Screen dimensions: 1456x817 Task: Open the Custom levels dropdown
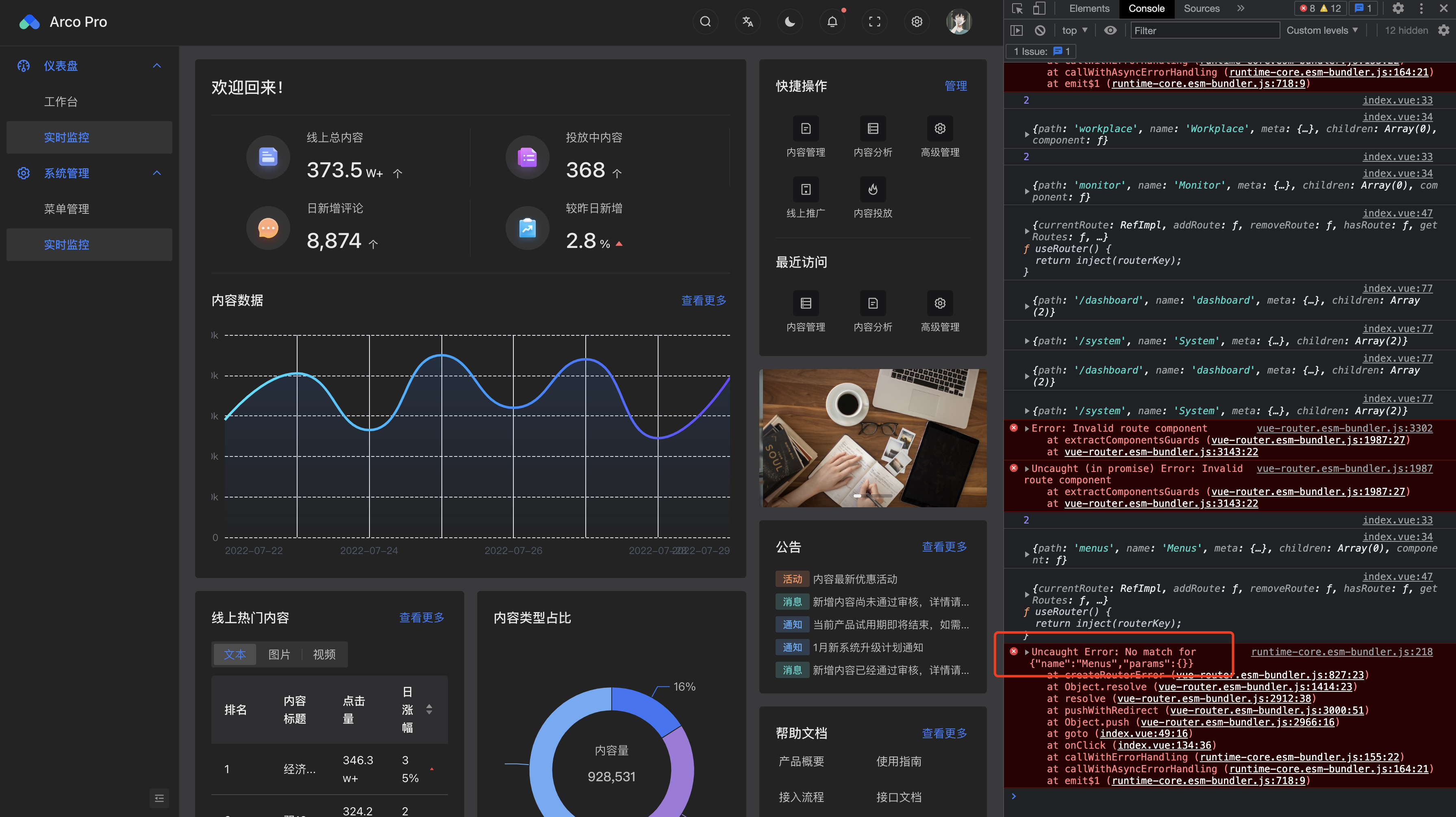(x=1321, y=30)
